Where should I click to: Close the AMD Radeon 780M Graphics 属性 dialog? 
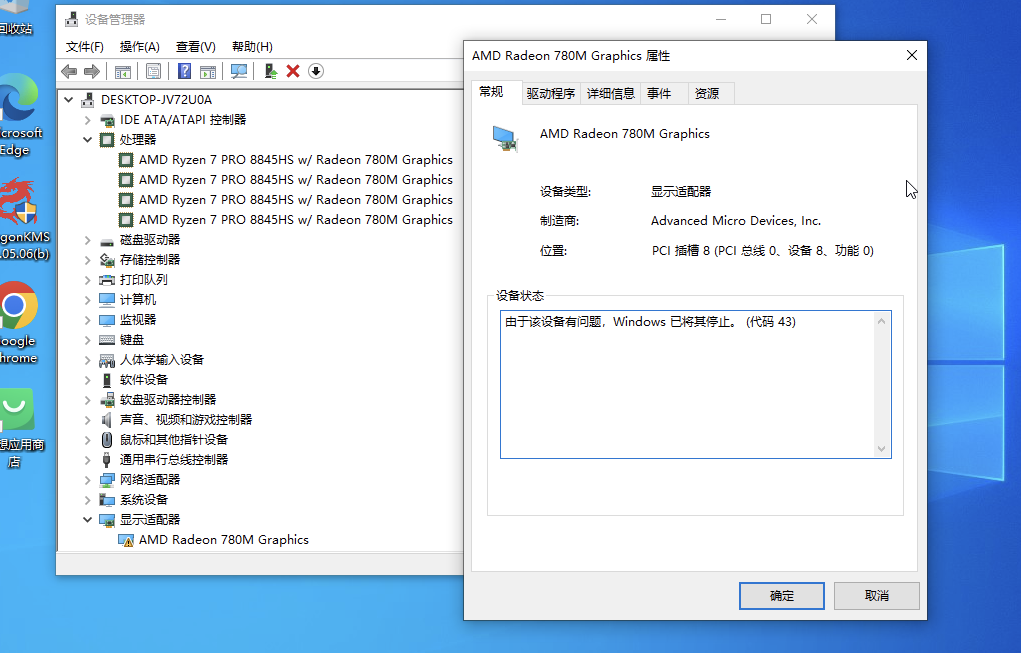click(x=912, y=55)
